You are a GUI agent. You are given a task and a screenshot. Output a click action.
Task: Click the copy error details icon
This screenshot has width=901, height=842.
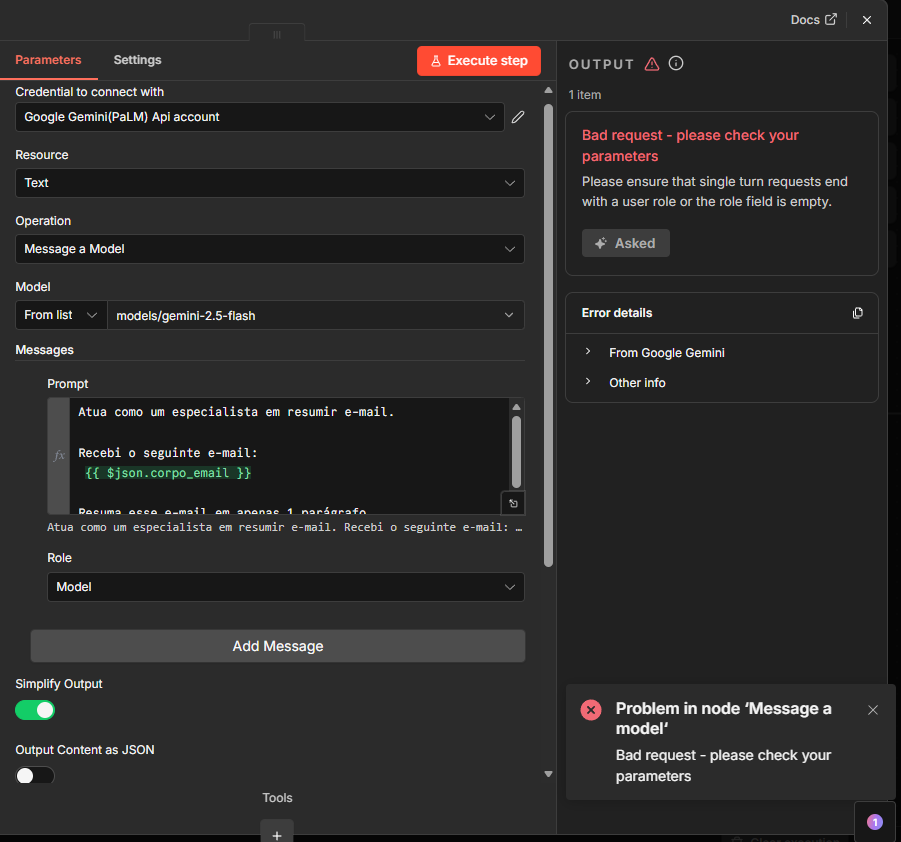(x=857, y=313)
